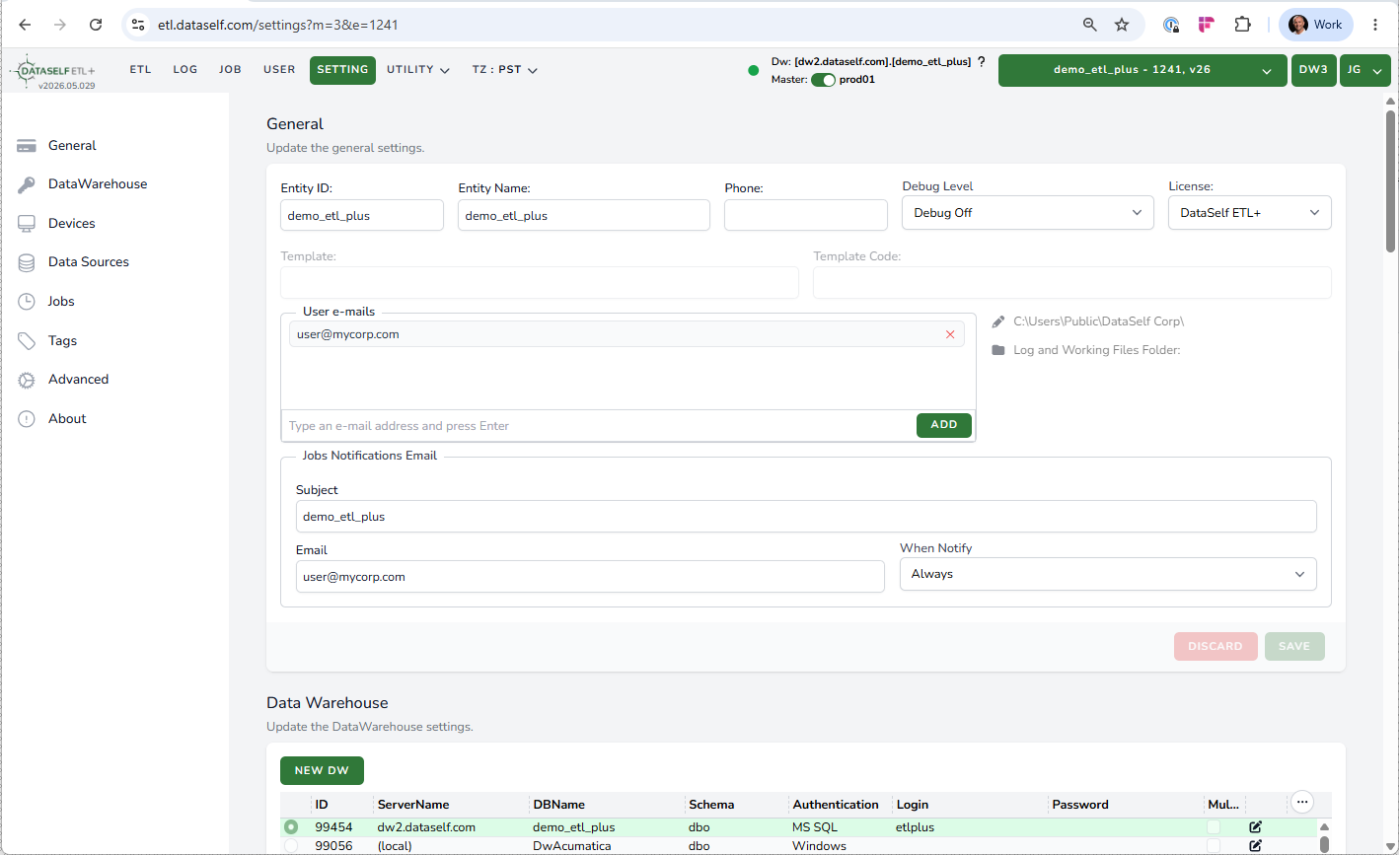Click the Advanced gear icon in sidebar

[27, 380]
